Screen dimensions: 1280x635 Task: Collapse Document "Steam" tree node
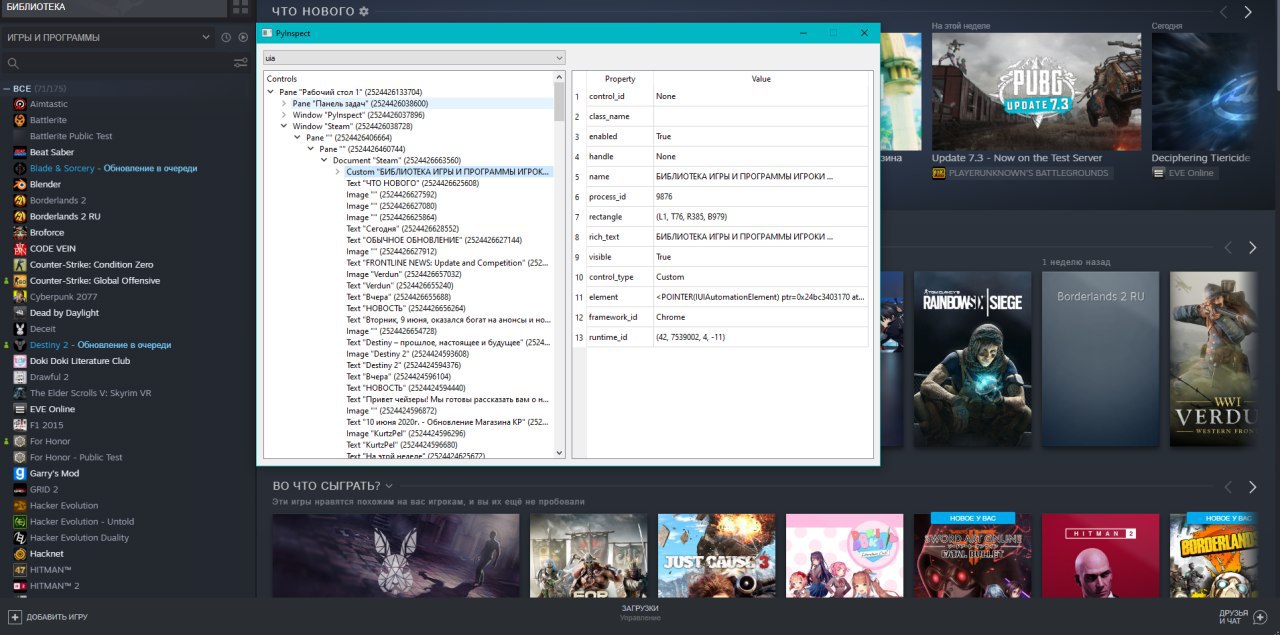pyautogui.click(x=324, y=160)
